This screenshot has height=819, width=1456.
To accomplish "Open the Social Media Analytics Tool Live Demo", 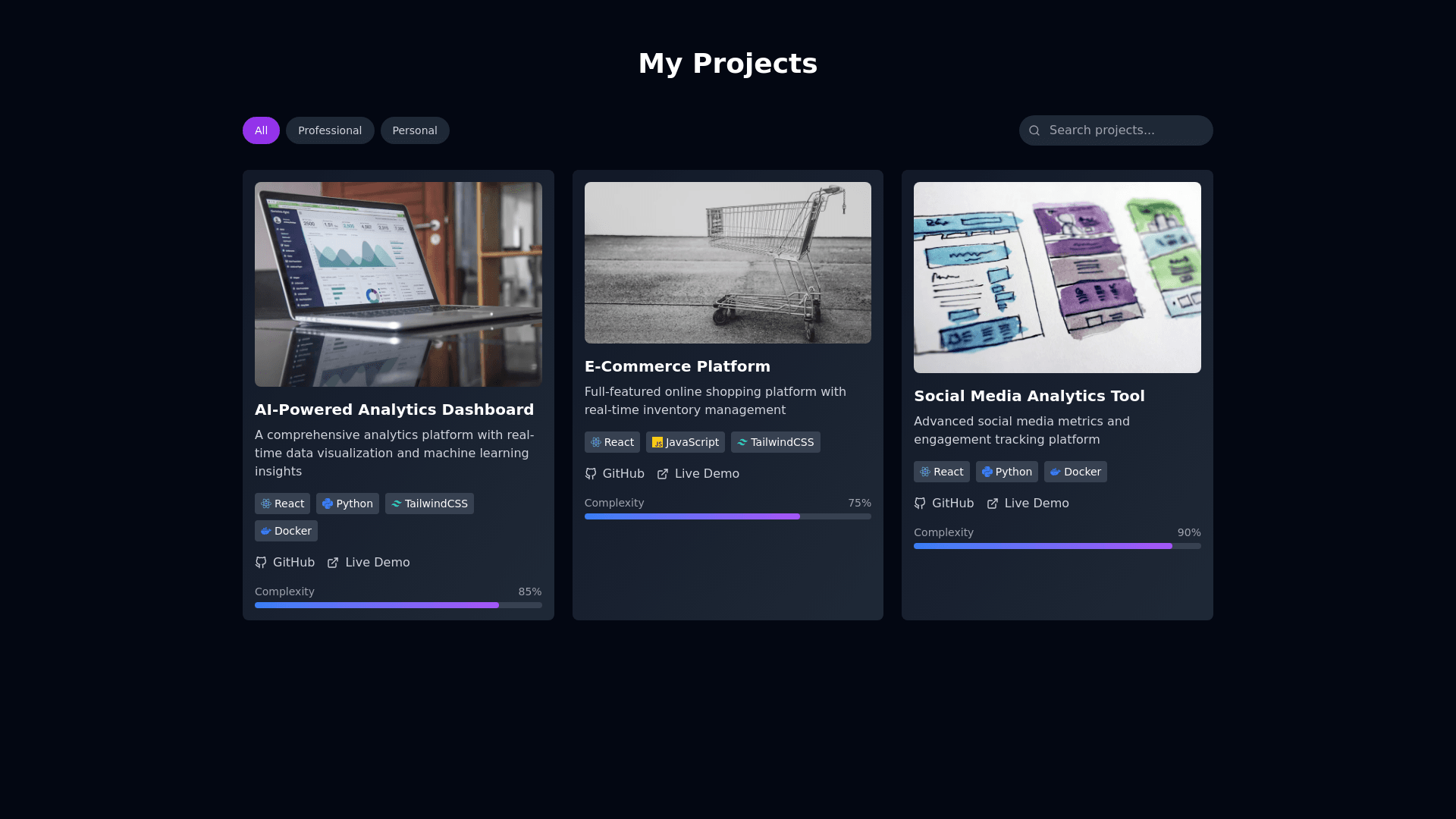I will 1036,504.
